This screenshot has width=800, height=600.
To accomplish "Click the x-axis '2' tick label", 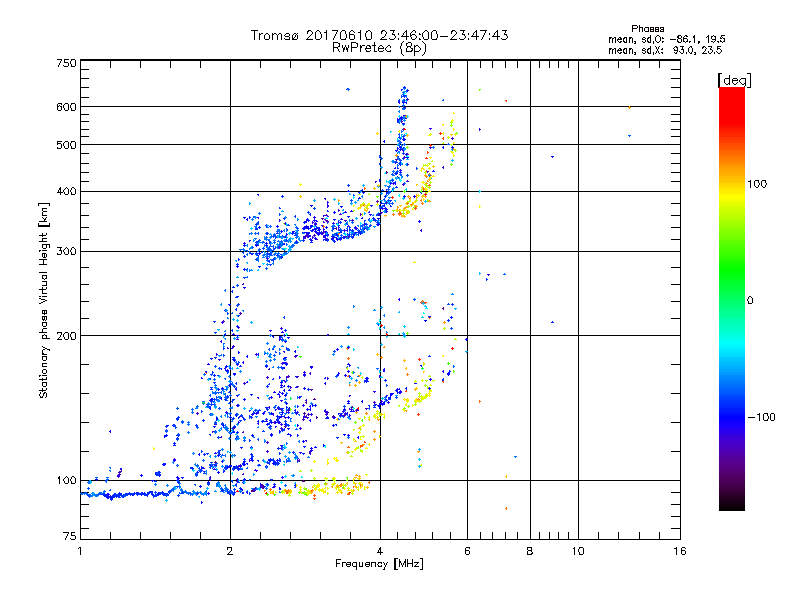I will [230, 551].
